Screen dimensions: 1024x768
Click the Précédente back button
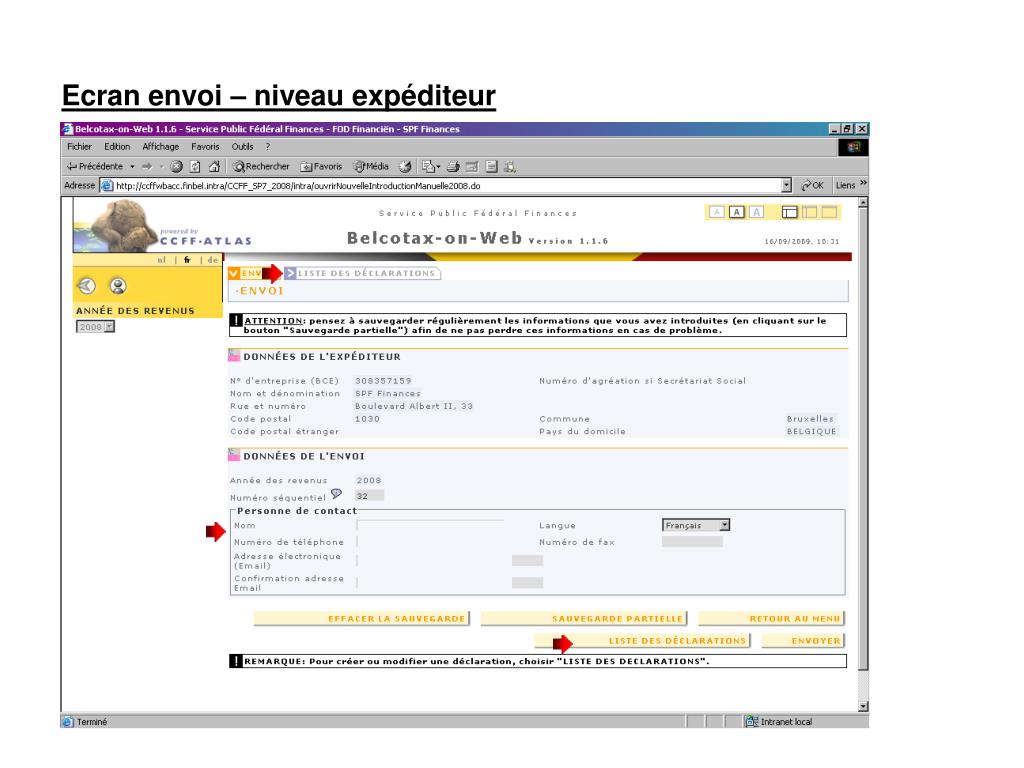[95, 167]
